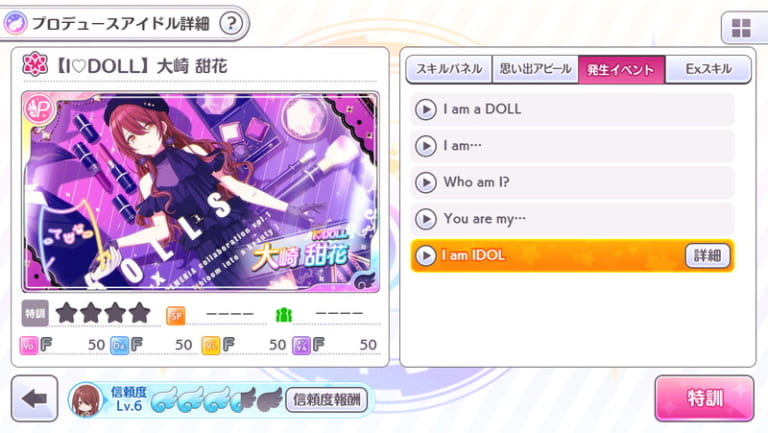
Task: Click the Vocal stat icon
Action: tap(28, 345)
